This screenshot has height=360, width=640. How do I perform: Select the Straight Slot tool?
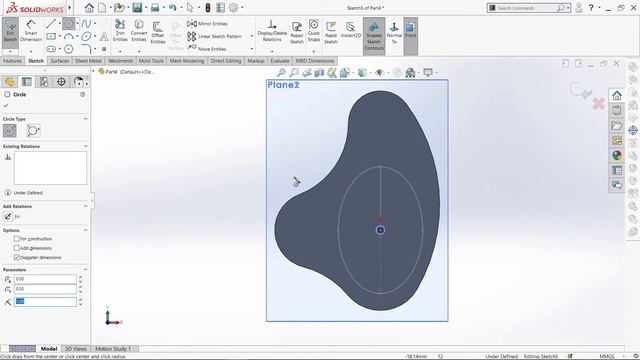tap(51, 49)
